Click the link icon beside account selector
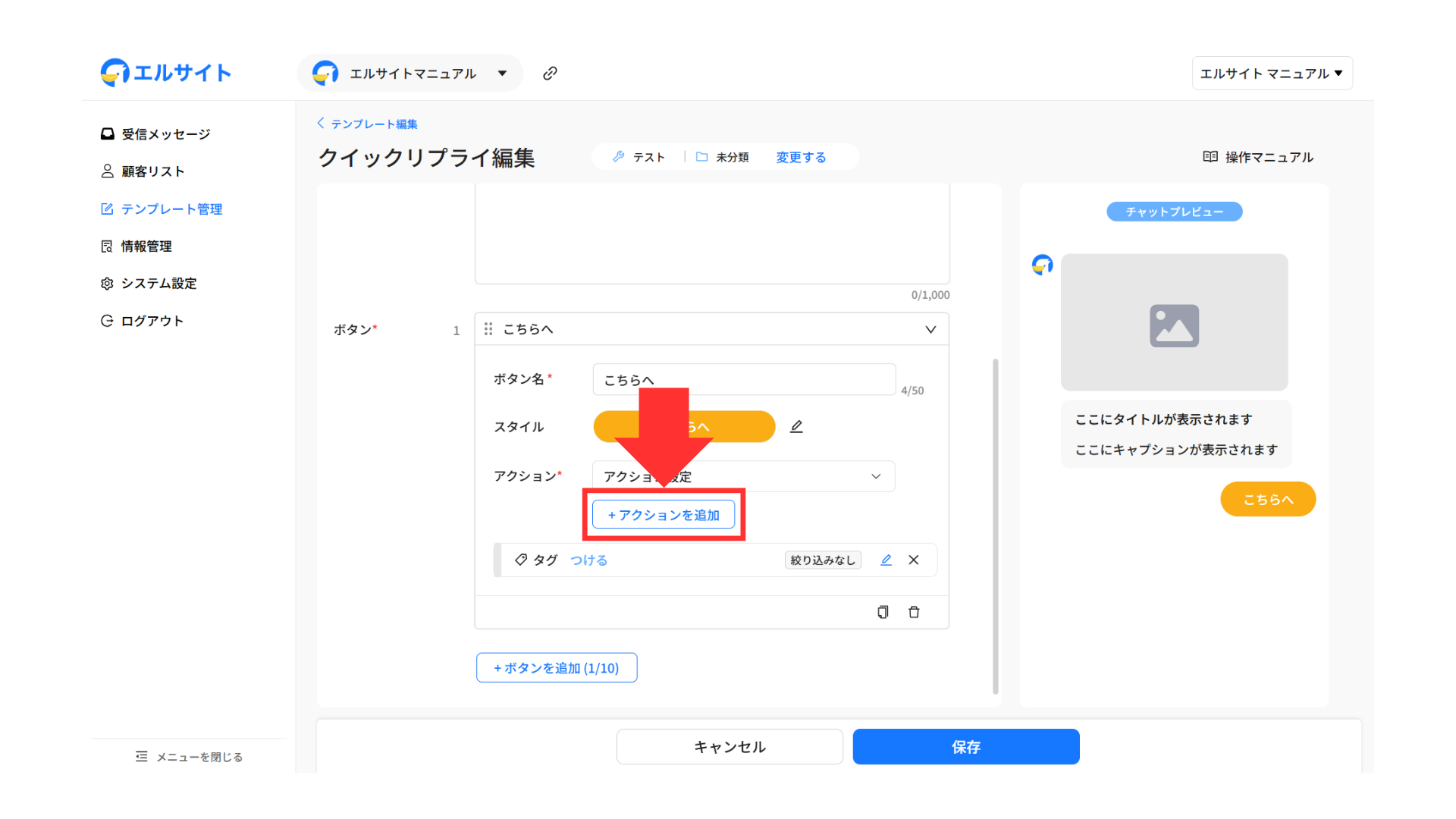The width and height of the screenshot is (1456, 819). click(550, 73)
